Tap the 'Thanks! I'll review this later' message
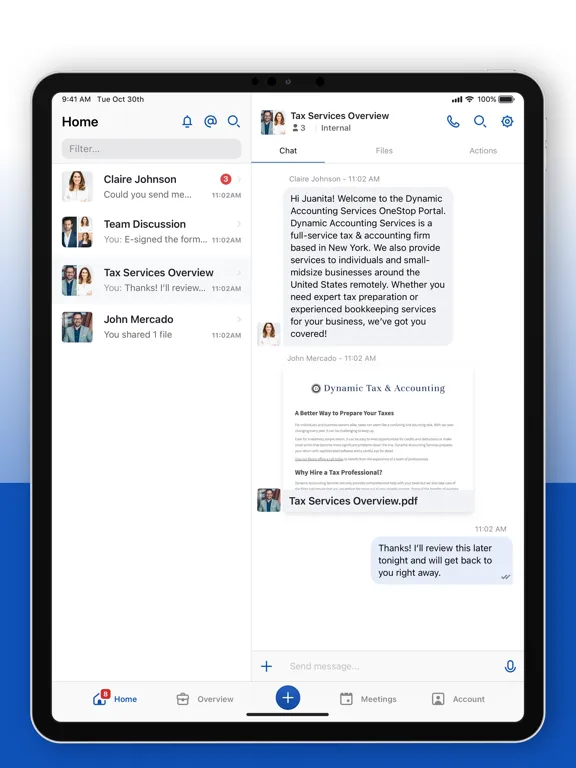The width and height of the screenshot is (576, 768). coord(442,560)
